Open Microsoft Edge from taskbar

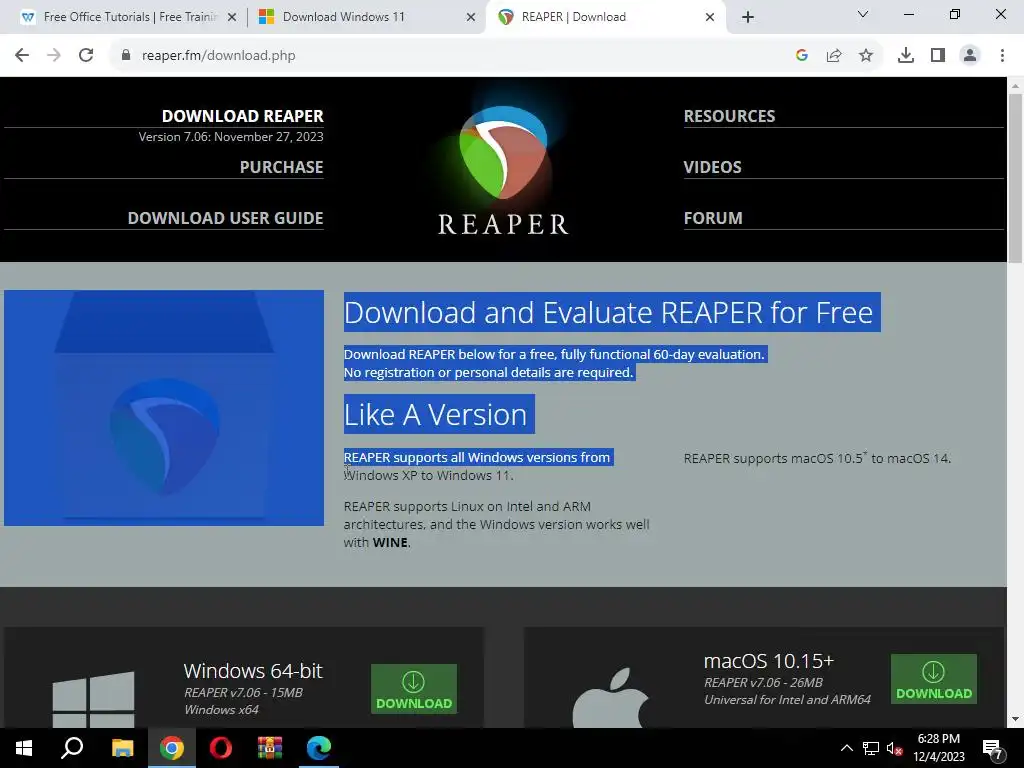point(319,748)
